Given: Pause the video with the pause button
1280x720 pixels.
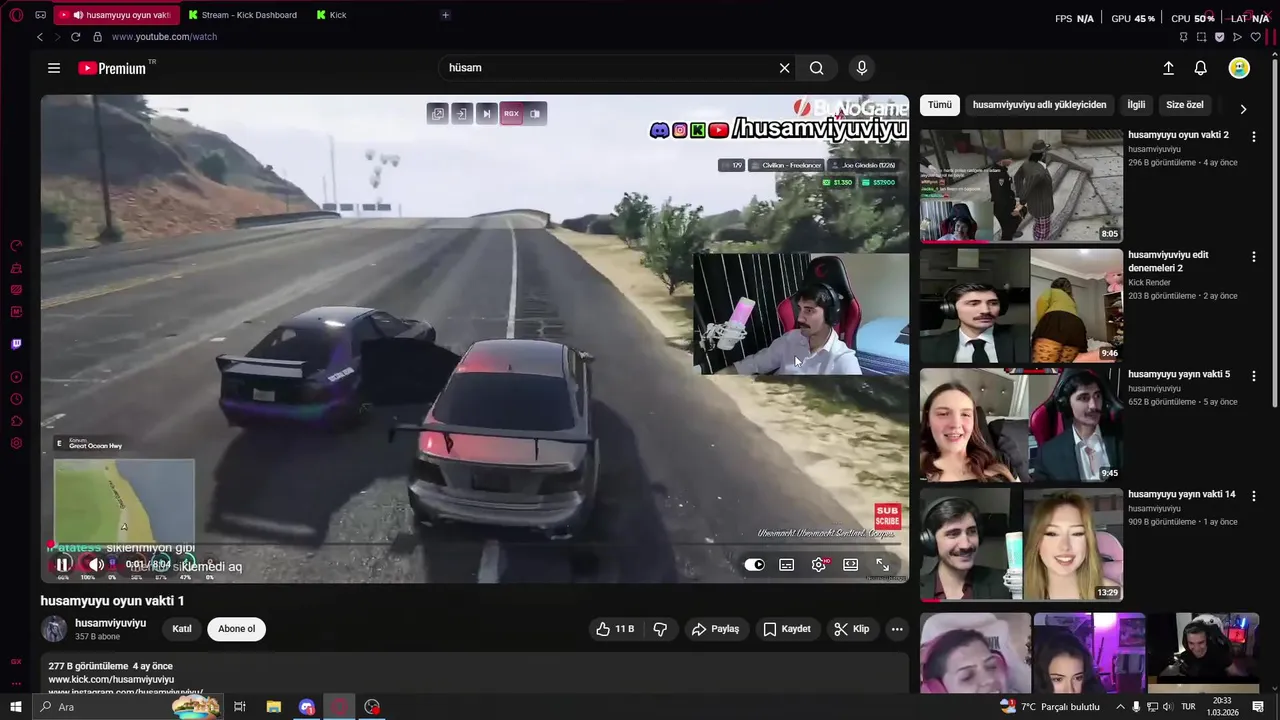Looking at the screenshot, I should click(62, 565).
